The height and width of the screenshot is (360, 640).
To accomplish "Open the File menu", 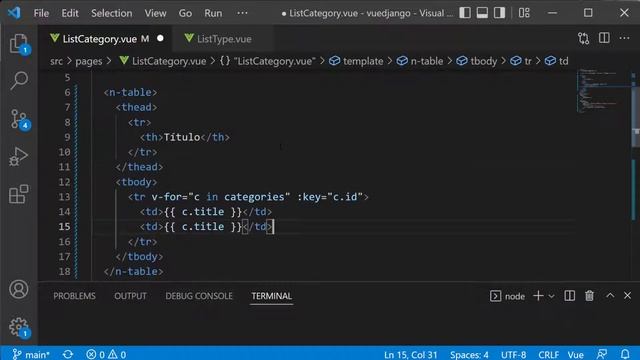I will [41, 13].
